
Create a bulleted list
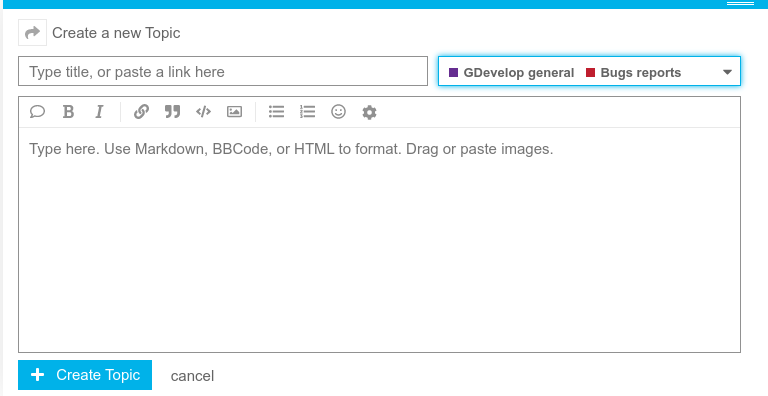(276, 112)
